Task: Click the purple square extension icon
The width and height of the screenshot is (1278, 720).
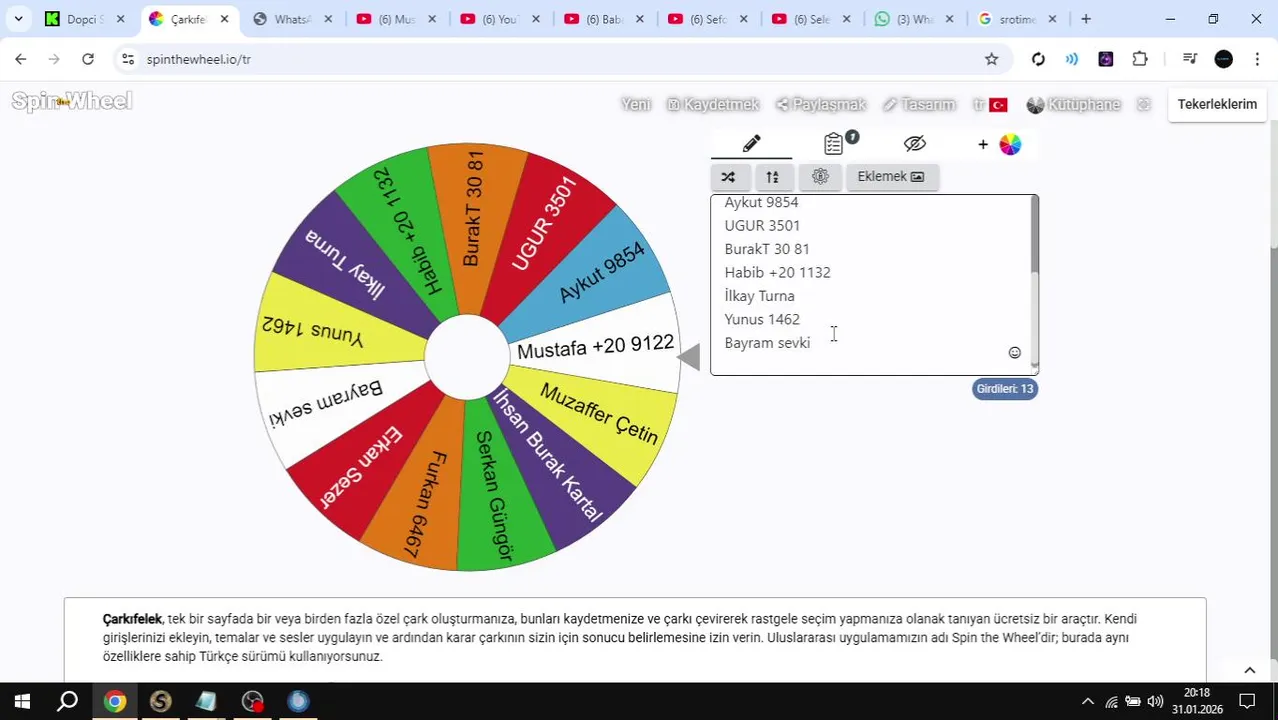Action: click(1106, 59)
